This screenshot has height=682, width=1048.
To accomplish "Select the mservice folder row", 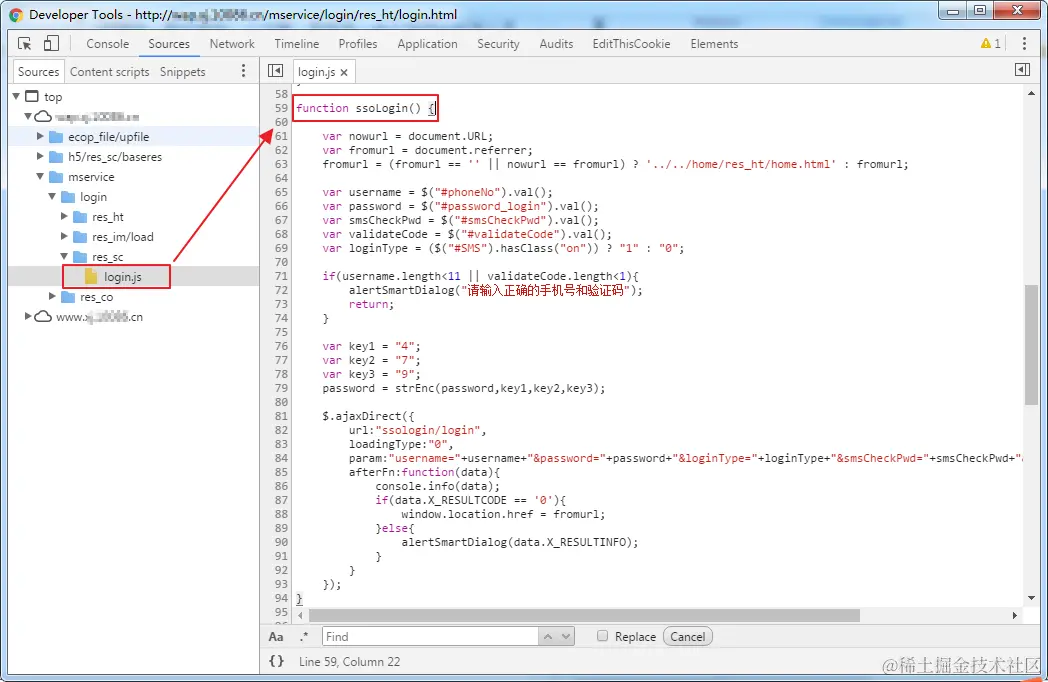I will coord(134,177).
